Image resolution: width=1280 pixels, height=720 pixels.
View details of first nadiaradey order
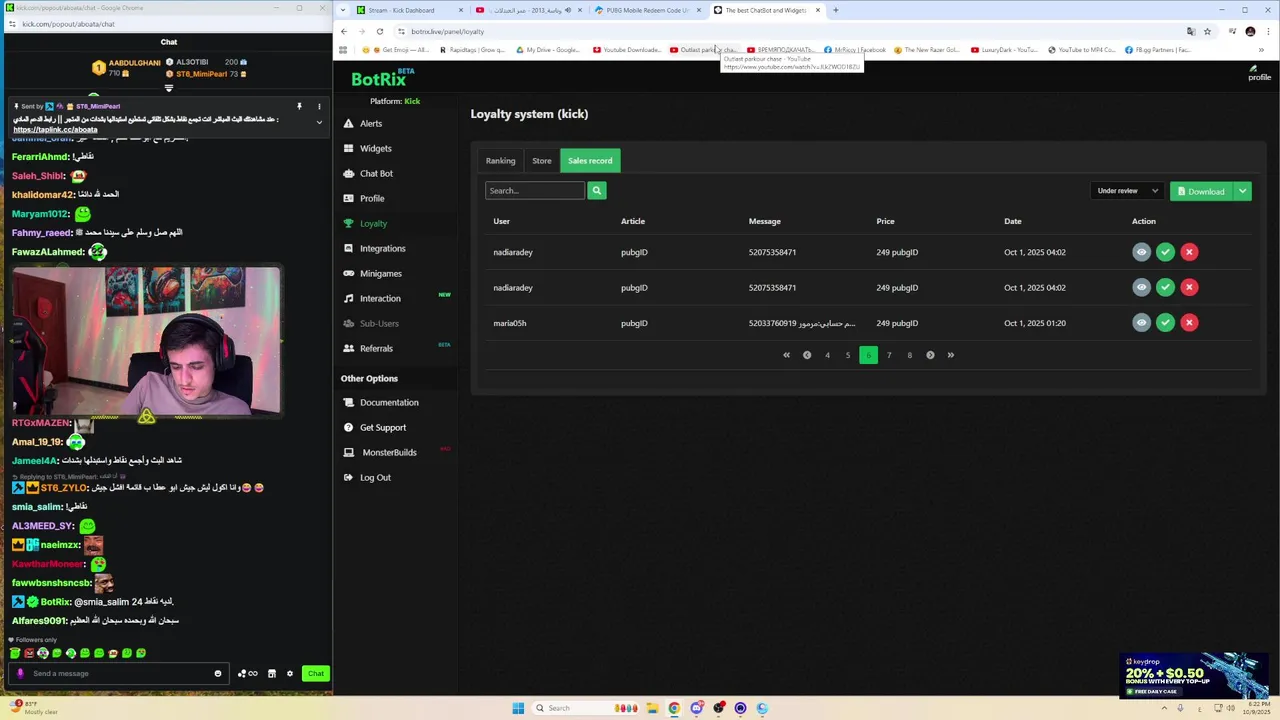(1141, 252)
